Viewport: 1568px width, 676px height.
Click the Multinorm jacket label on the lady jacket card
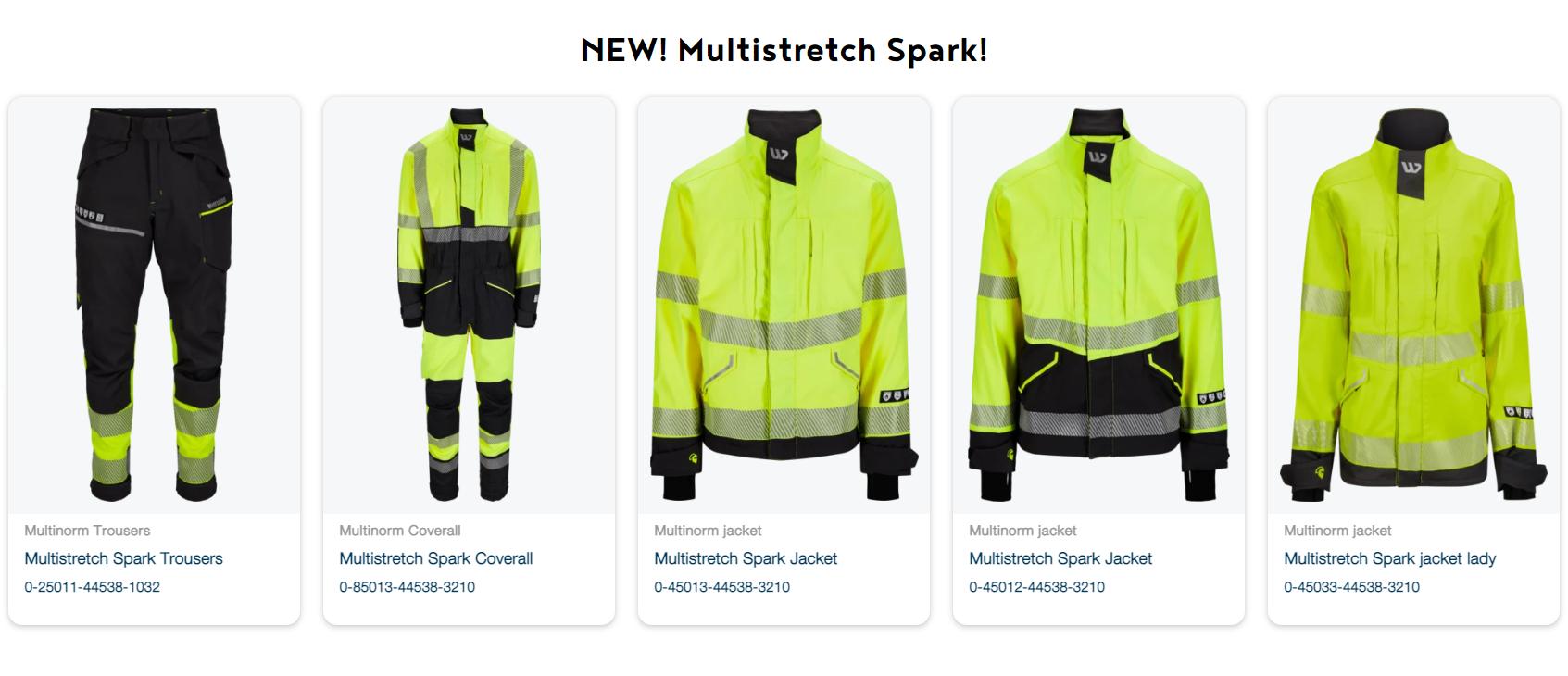(1337, 531)
